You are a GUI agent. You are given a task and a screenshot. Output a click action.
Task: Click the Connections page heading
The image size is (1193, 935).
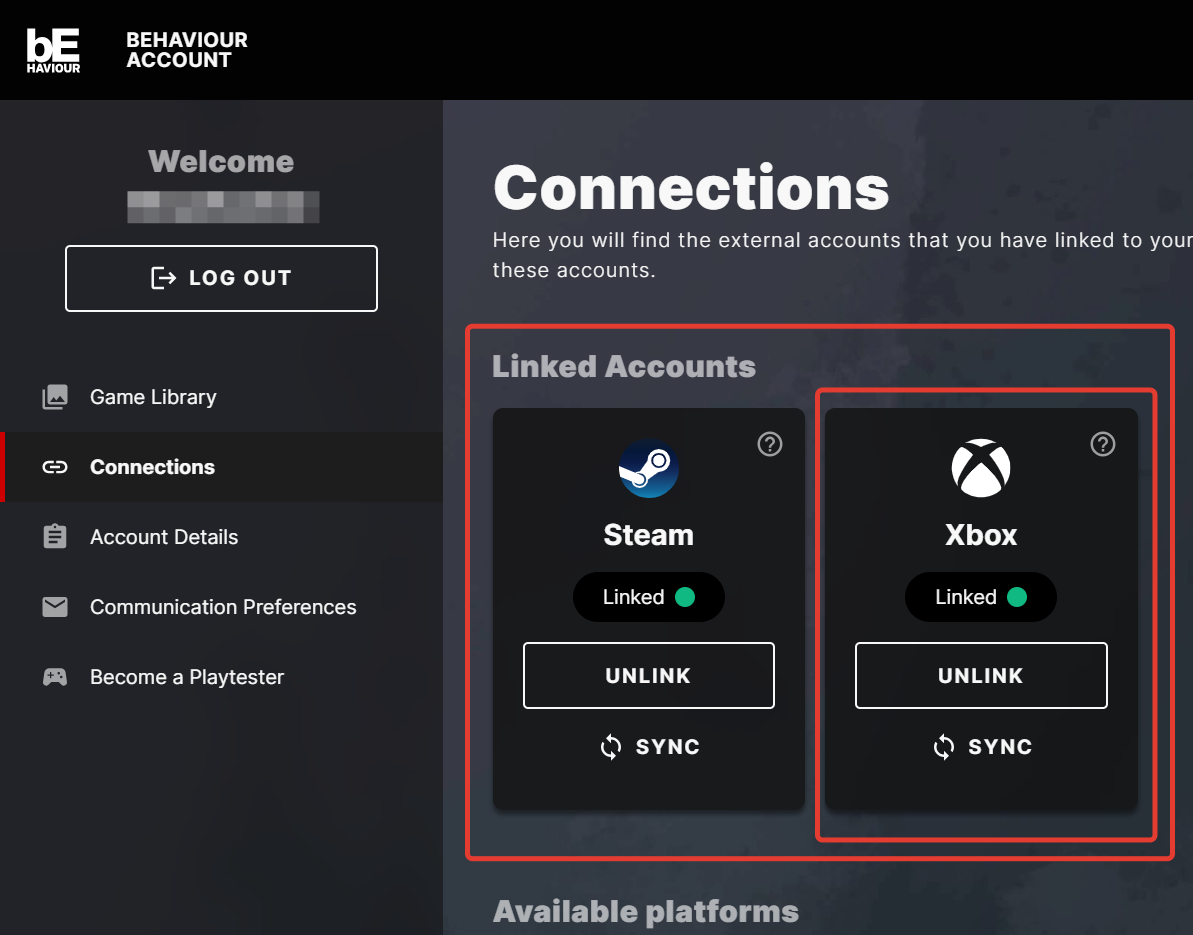click(x=691, y=188)
